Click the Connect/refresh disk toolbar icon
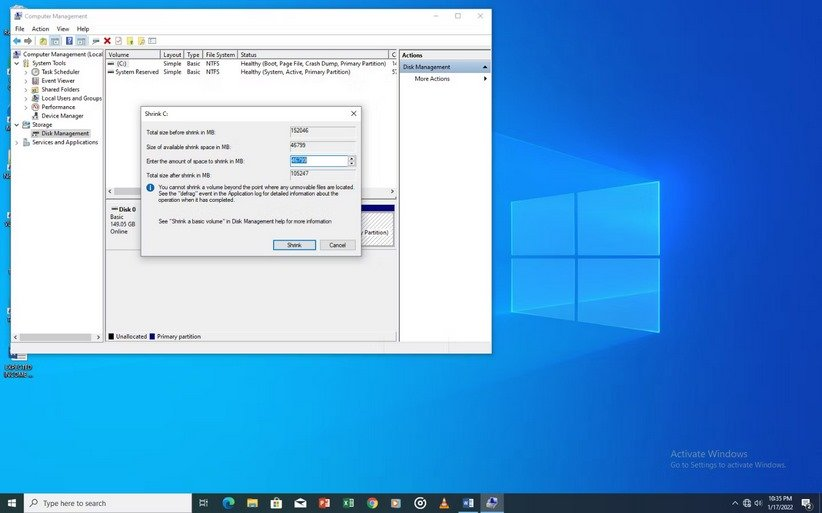822x513 pixels. pos(96,41)
